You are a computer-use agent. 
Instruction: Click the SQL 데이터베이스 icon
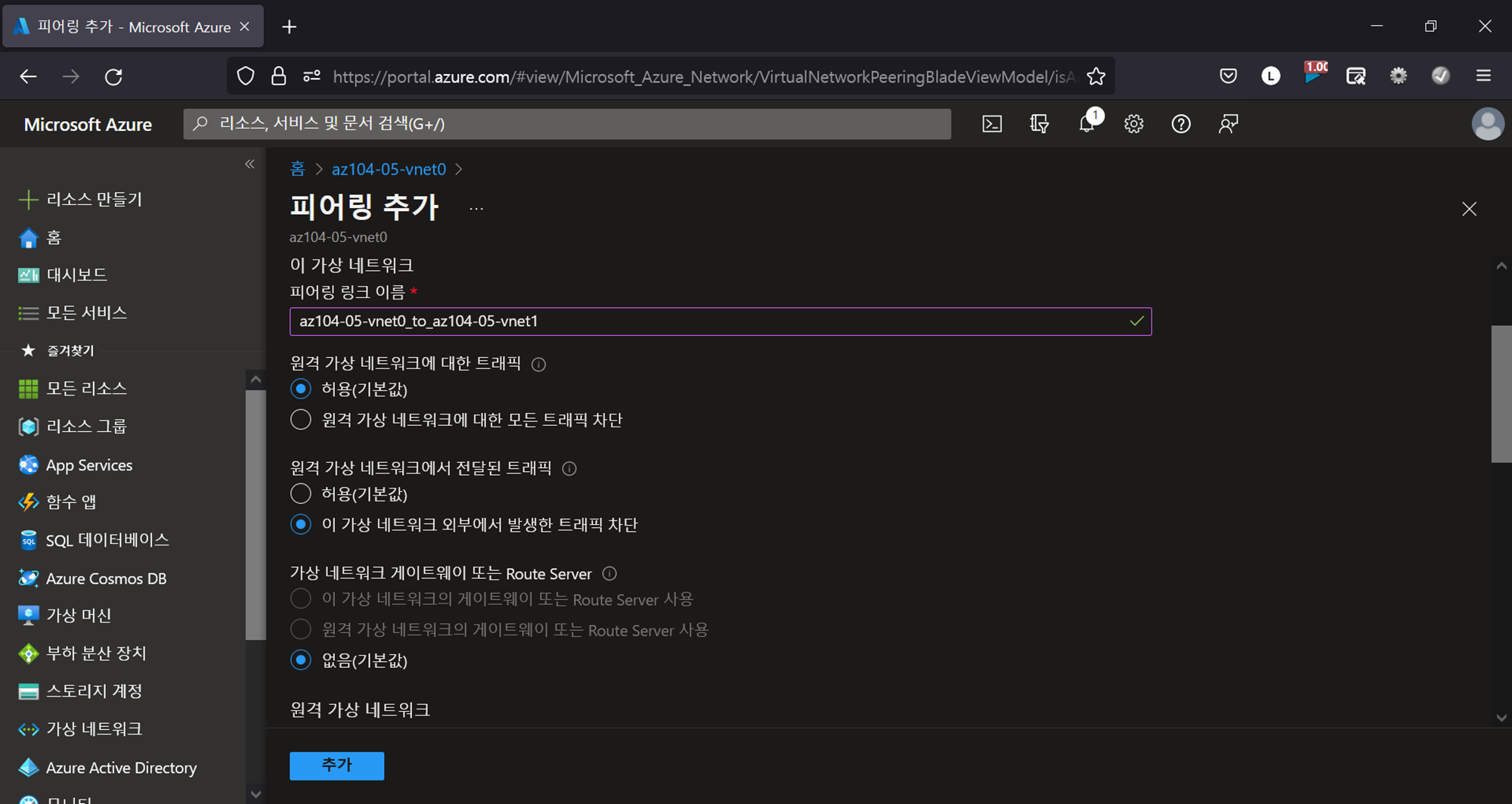[x=28, y=540]
